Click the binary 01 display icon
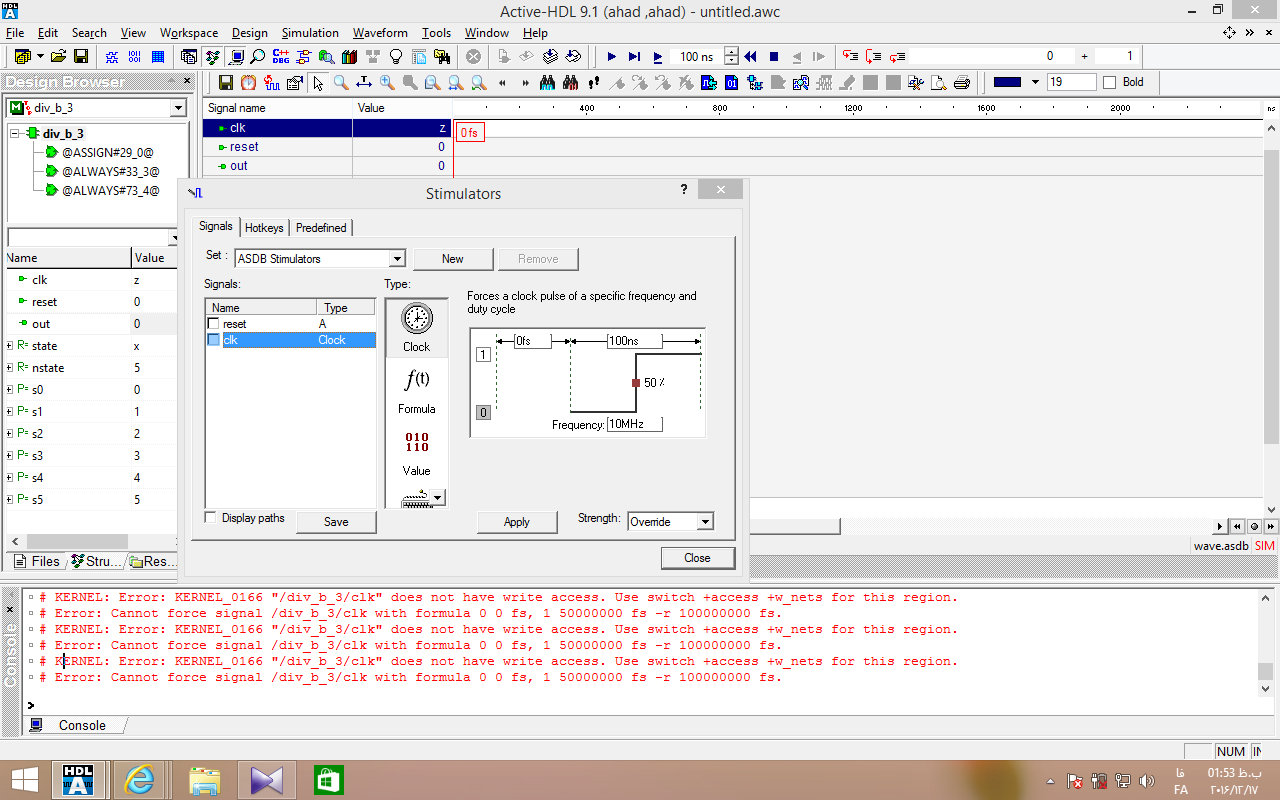The width and height of the screenshot is (1280, 800). point(732,83)
